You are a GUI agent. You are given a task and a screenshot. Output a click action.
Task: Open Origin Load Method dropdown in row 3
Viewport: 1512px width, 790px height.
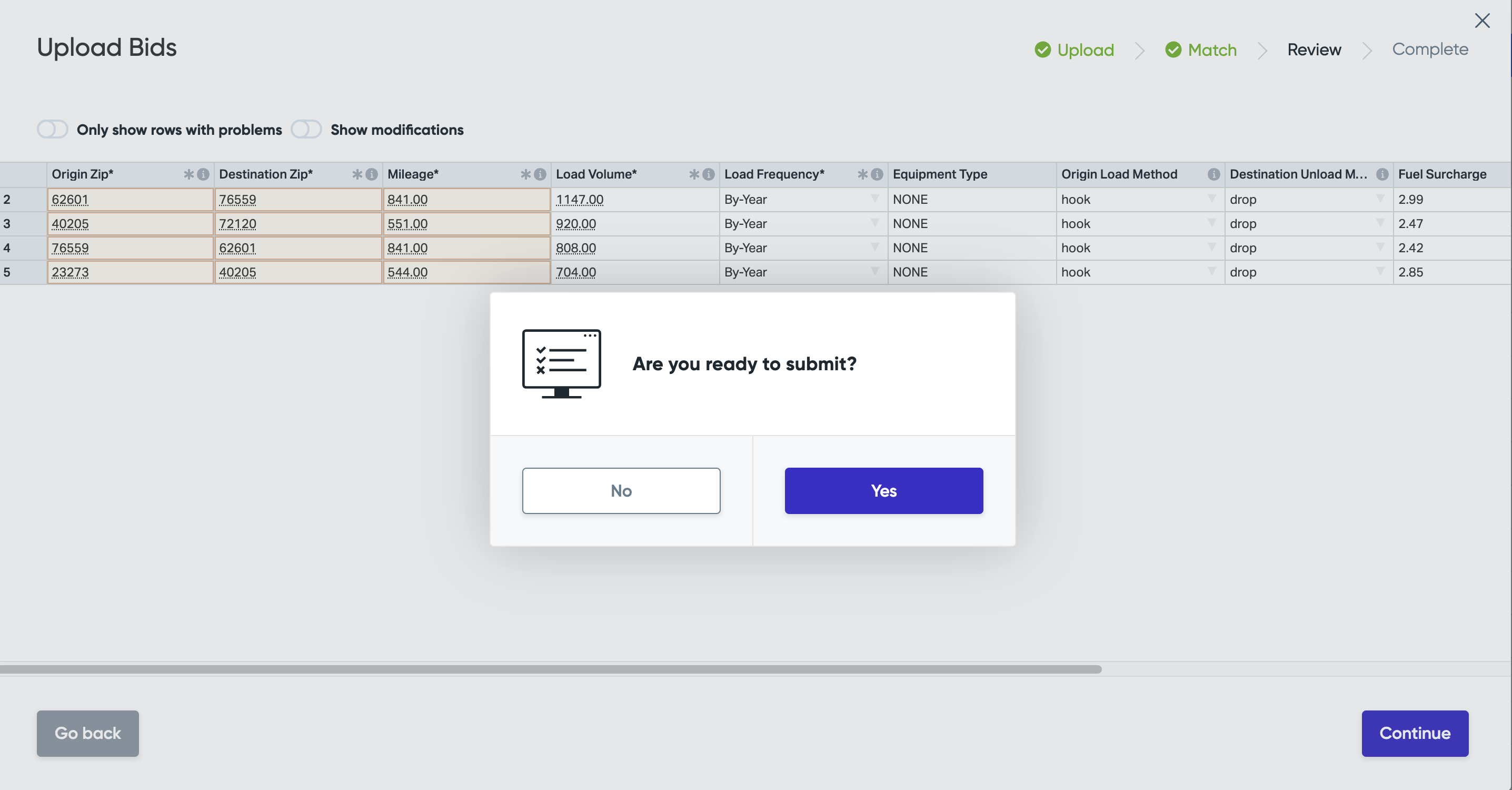click(1211, 223)
